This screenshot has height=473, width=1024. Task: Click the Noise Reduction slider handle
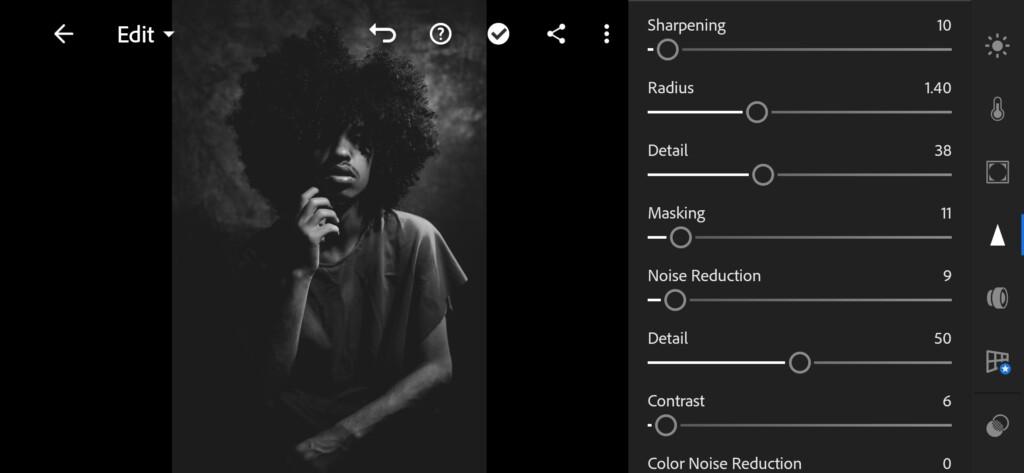pyautogui.click(x=675, y=301)
